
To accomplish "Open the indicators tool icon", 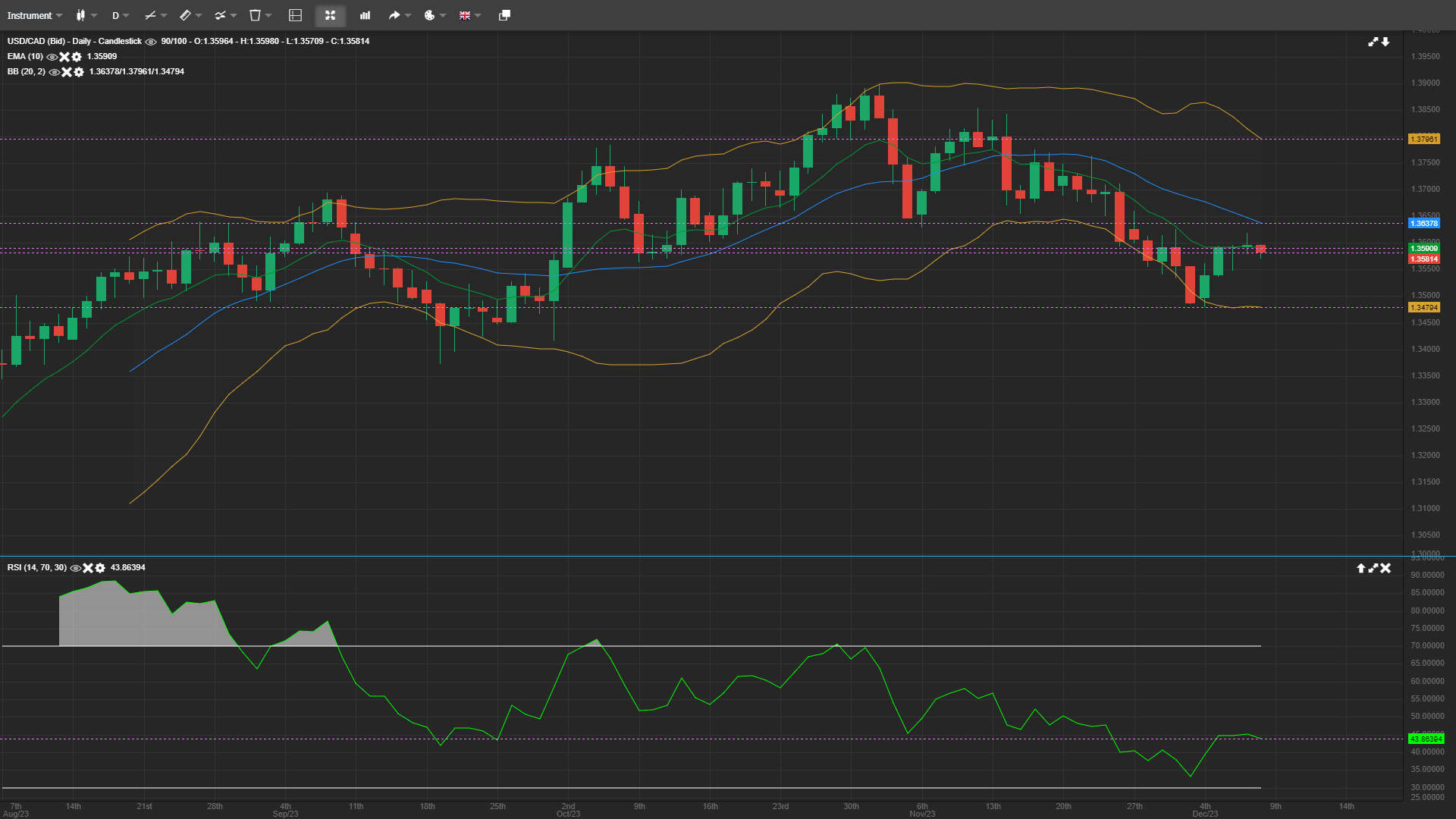I will coord(220,15).
